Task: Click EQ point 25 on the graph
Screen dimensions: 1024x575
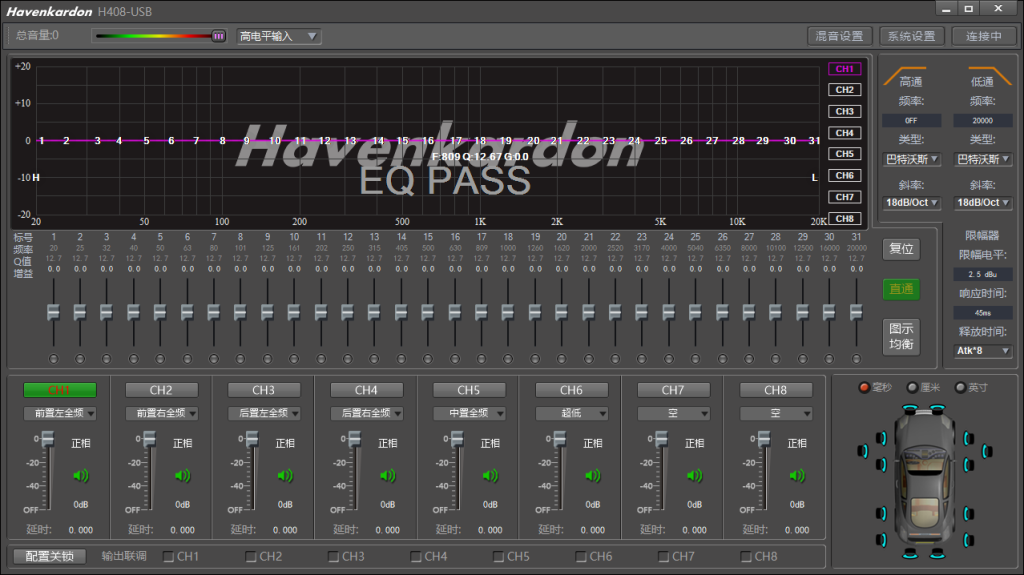Action: tap(661, 140)
